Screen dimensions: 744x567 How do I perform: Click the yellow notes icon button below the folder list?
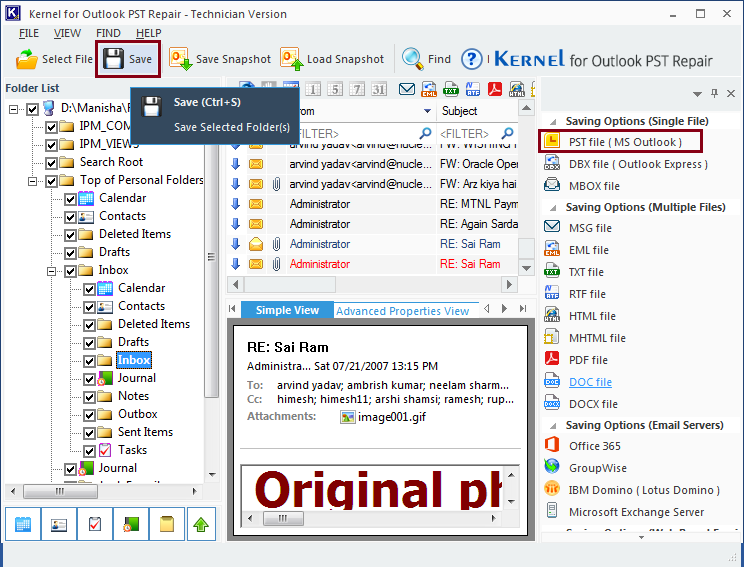[x=167, y=524]
